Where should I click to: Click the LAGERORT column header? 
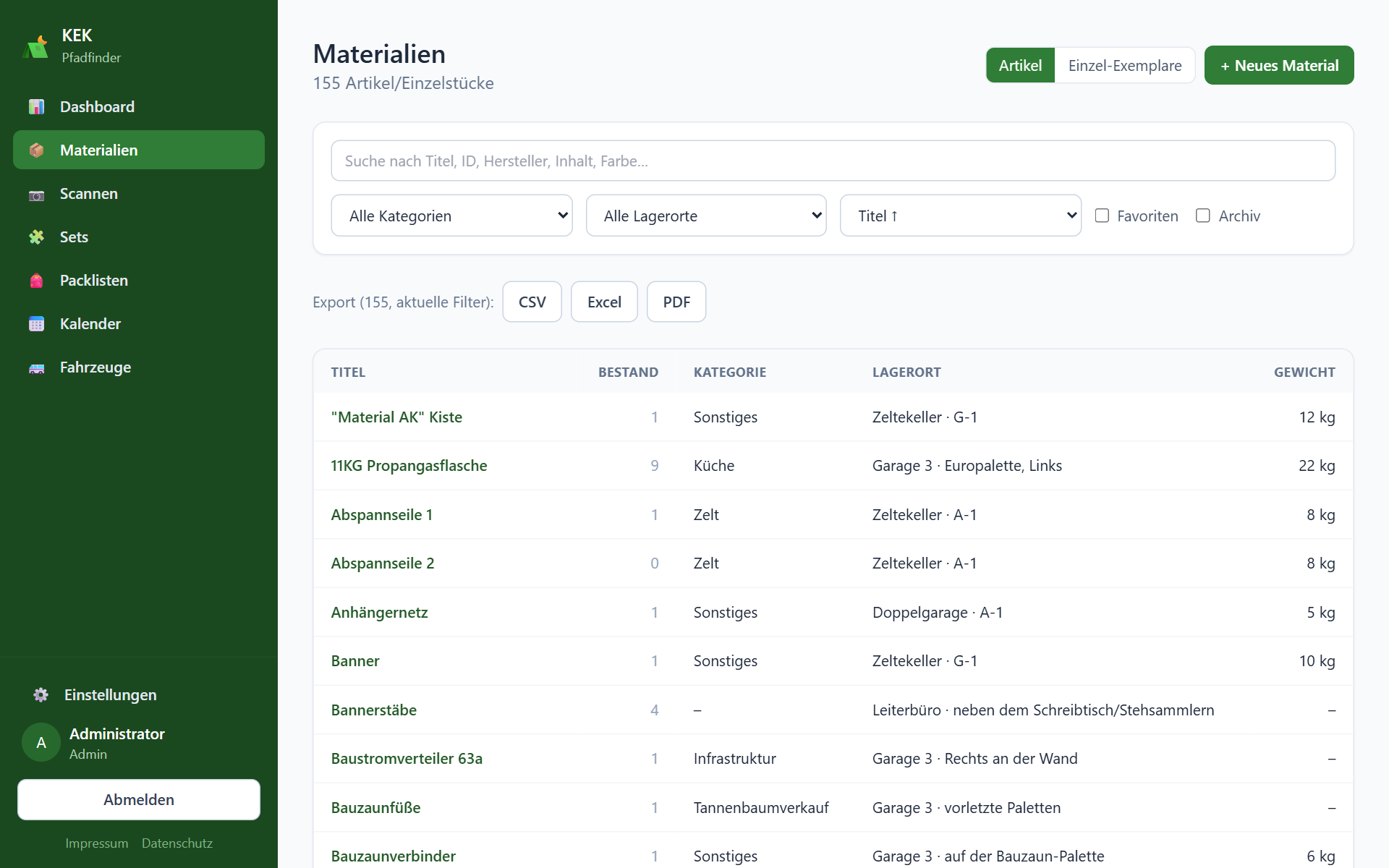pyautogui.click(x=906, y=373)
